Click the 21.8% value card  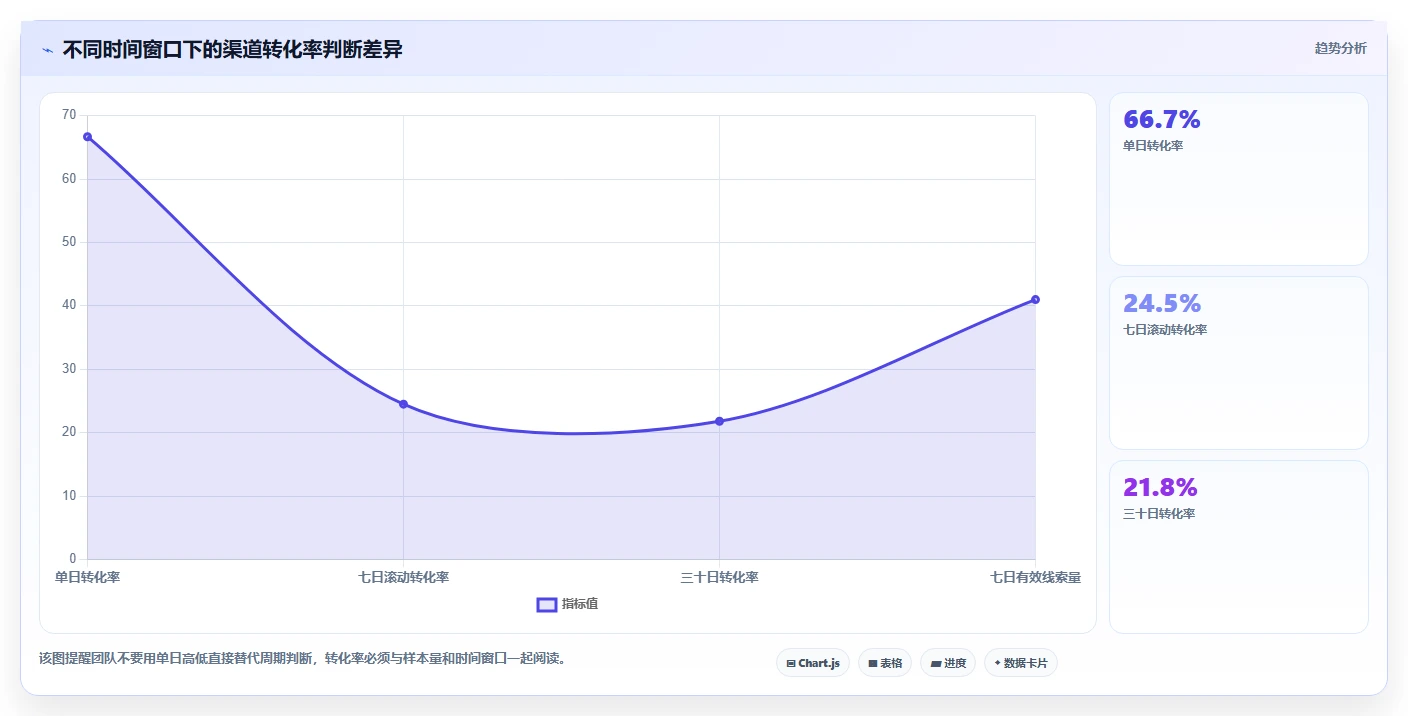coord(1238,547)
